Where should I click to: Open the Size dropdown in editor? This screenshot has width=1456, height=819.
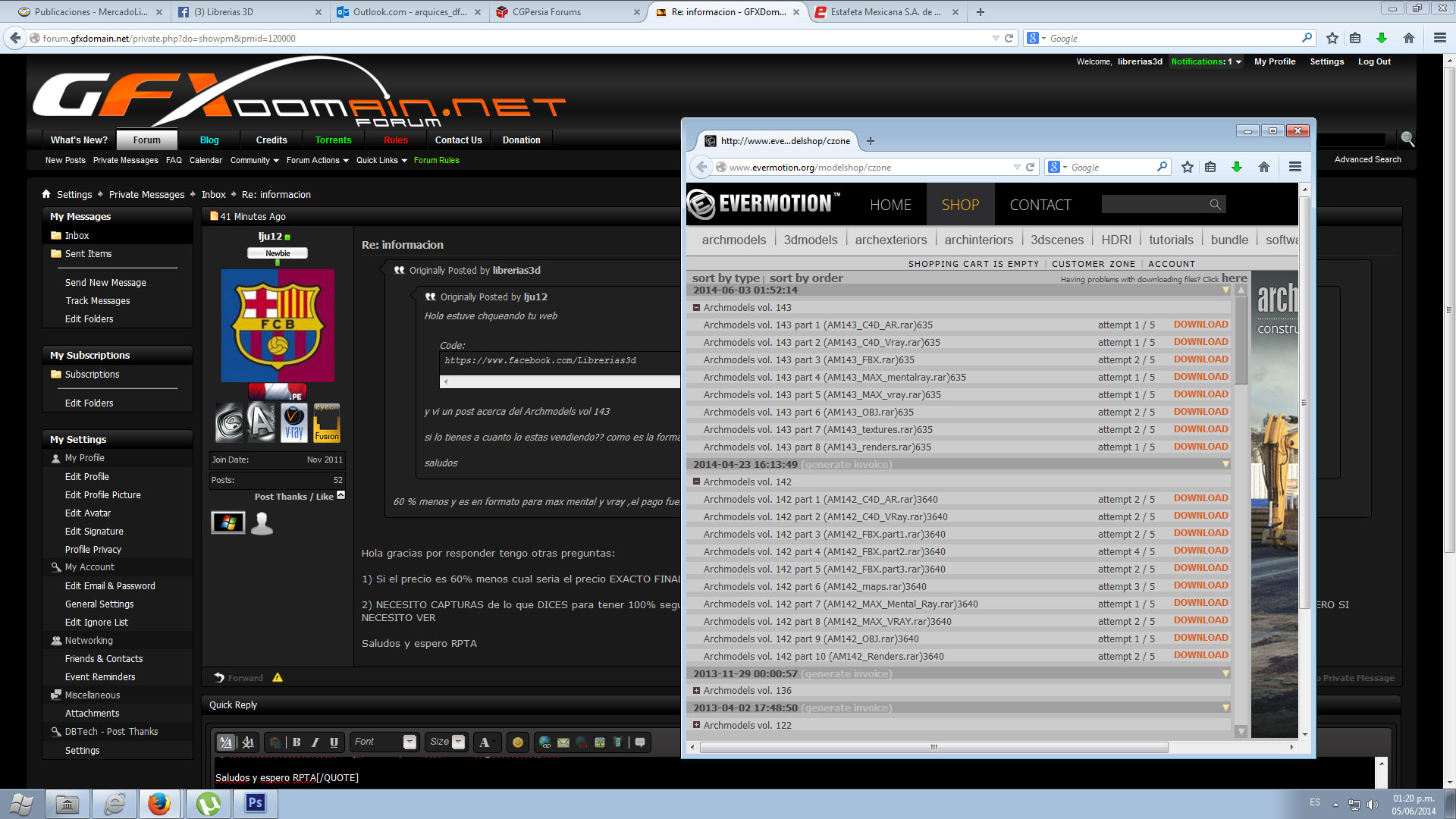[x=458, y=742]
